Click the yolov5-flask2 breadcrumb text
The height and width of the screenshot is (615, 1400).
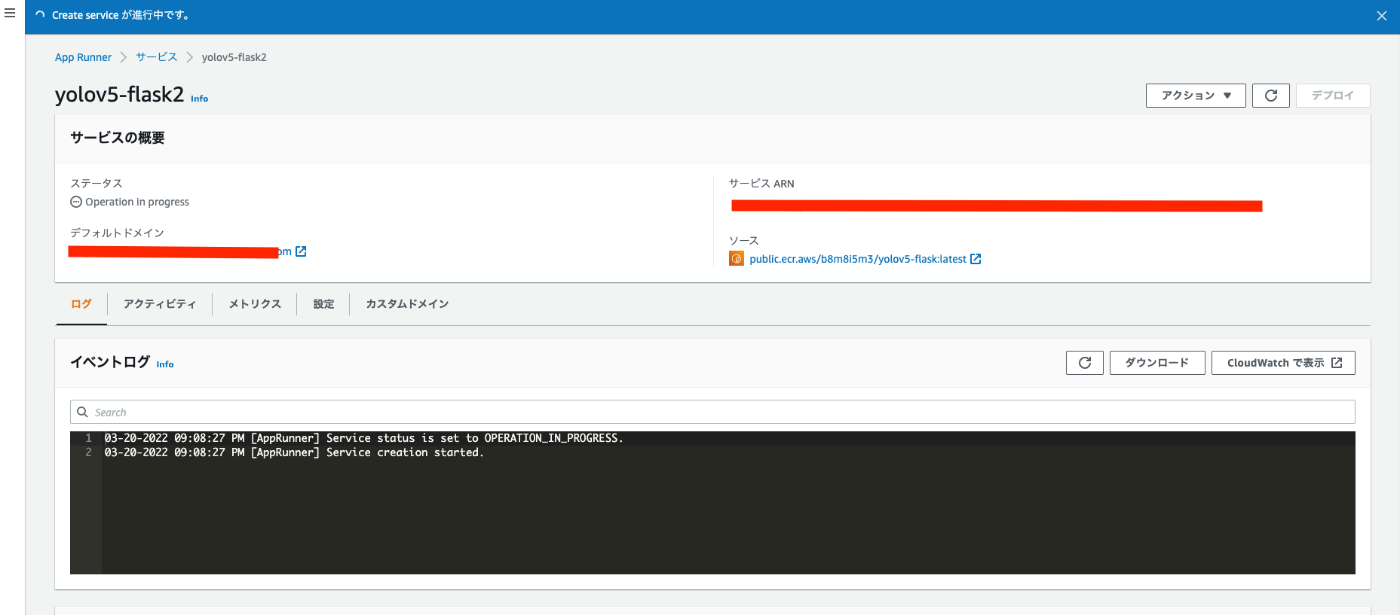(234, 57)
